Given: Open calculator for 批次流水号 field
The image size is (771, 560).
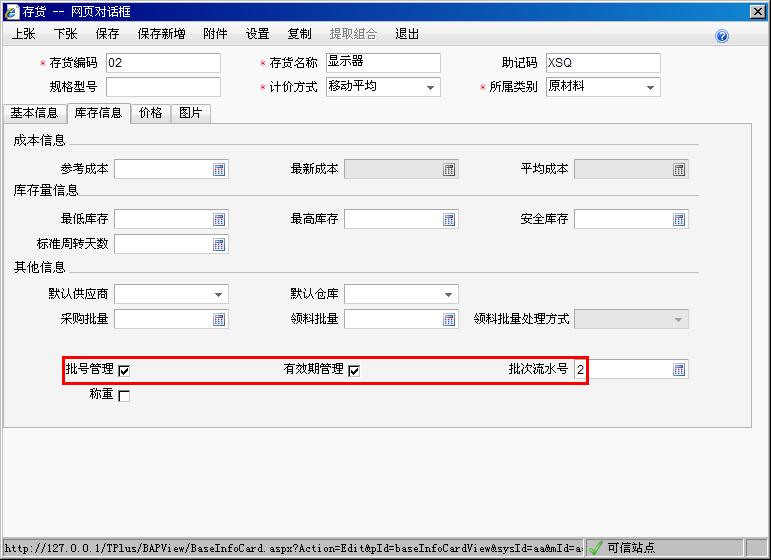Looking at the screenshot, I should tap(679, 370).
